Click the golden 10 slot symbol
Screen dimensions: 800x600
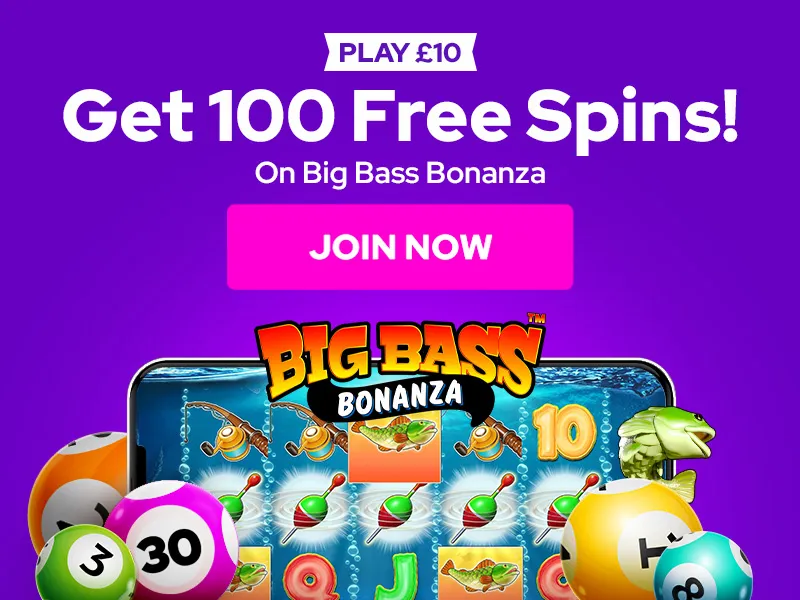click(564, 431)
